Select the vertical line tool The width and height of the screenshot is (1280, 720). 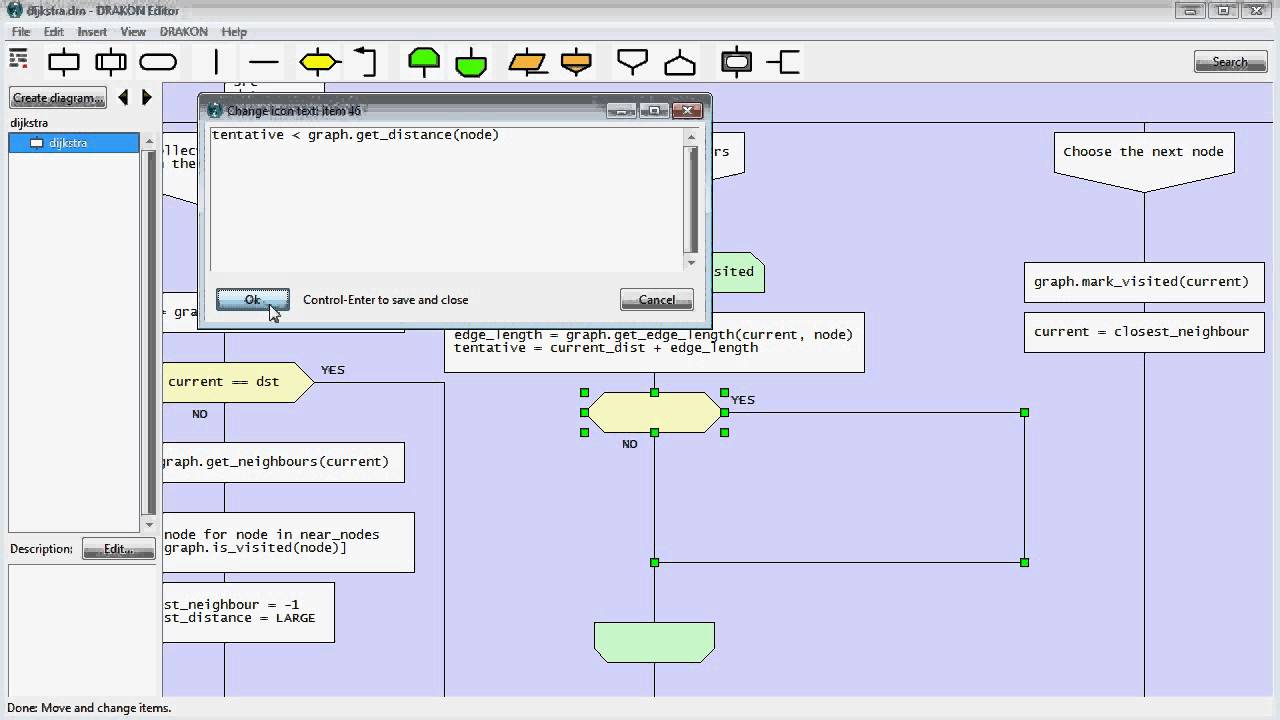pos(216,62)
